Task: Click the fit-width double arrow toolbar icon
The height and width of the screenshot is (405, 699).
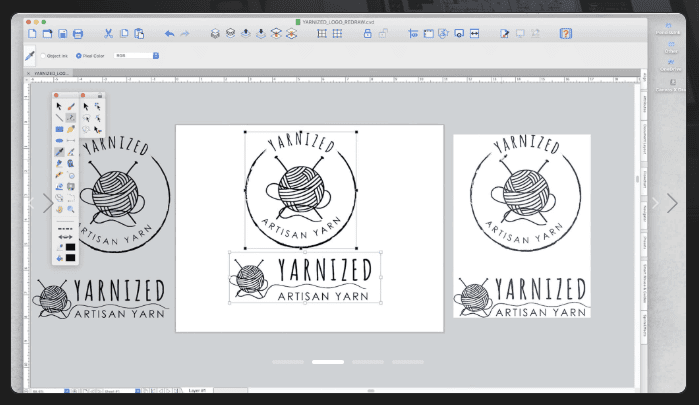Action: pos(474,34)
